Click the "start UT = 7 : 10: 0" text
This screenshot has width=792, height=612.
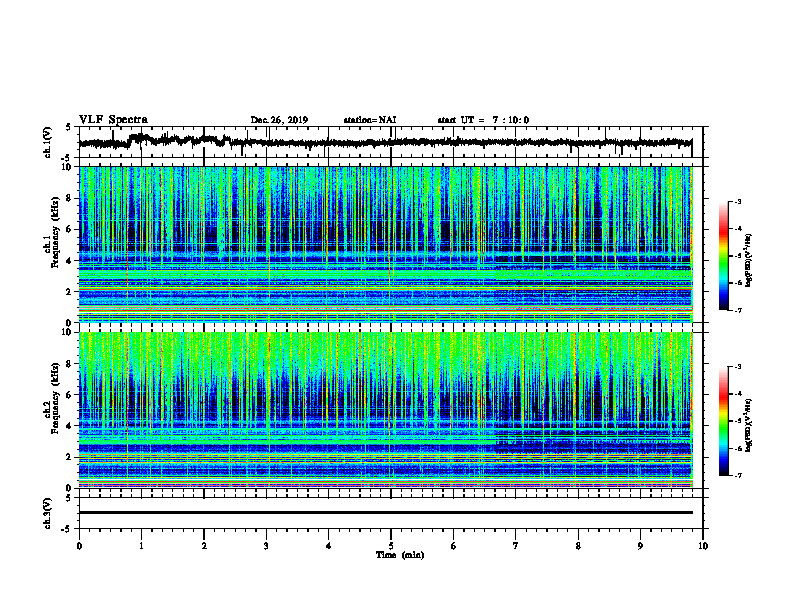tap(483, 120)
